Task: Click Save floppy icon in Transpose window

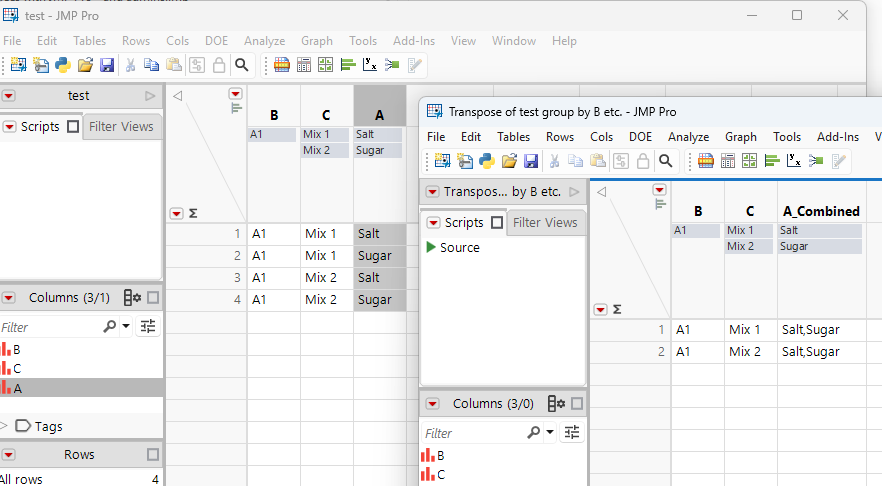Action: pos(531,161)
